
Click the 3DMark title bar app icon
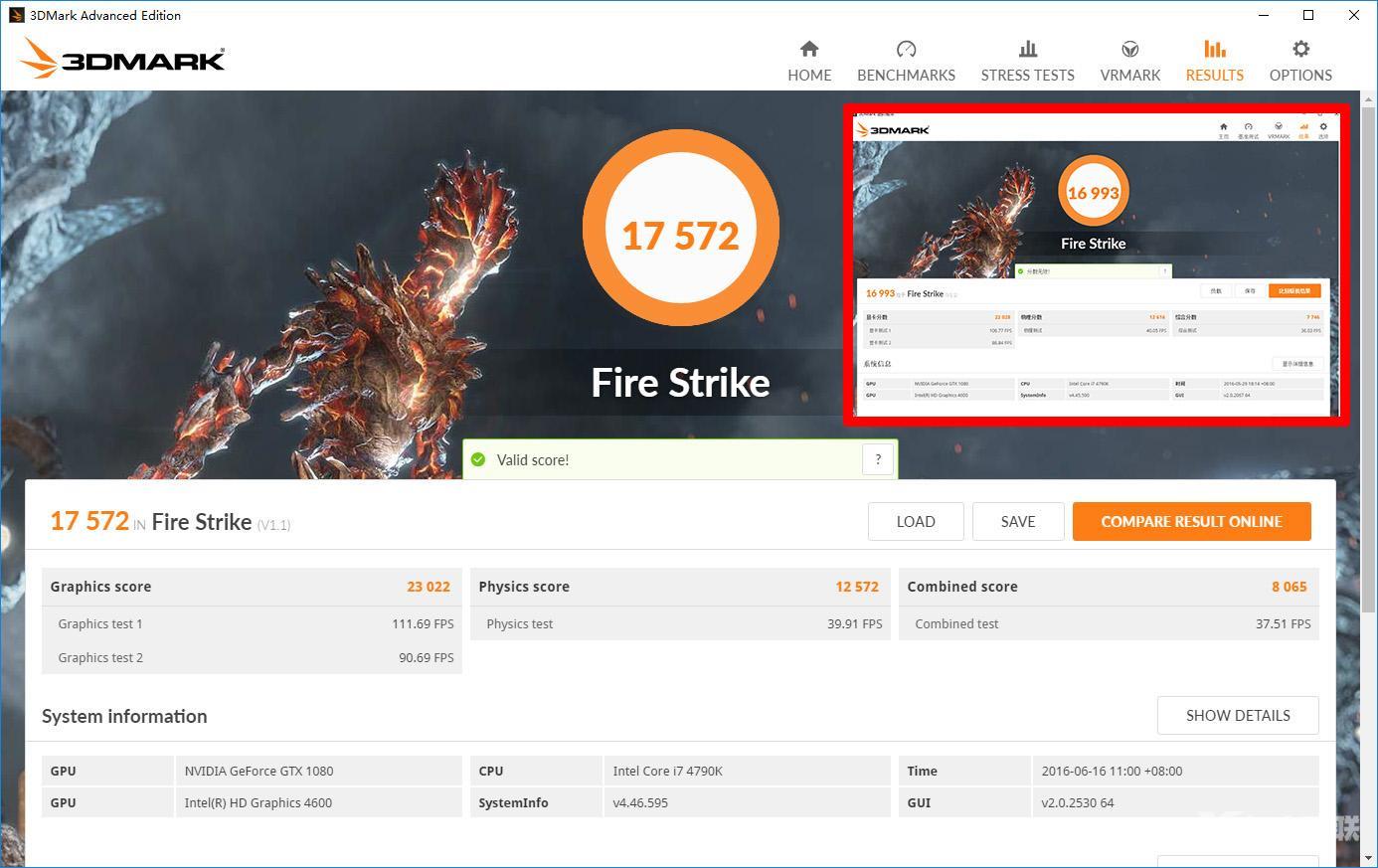pos(16,15)
